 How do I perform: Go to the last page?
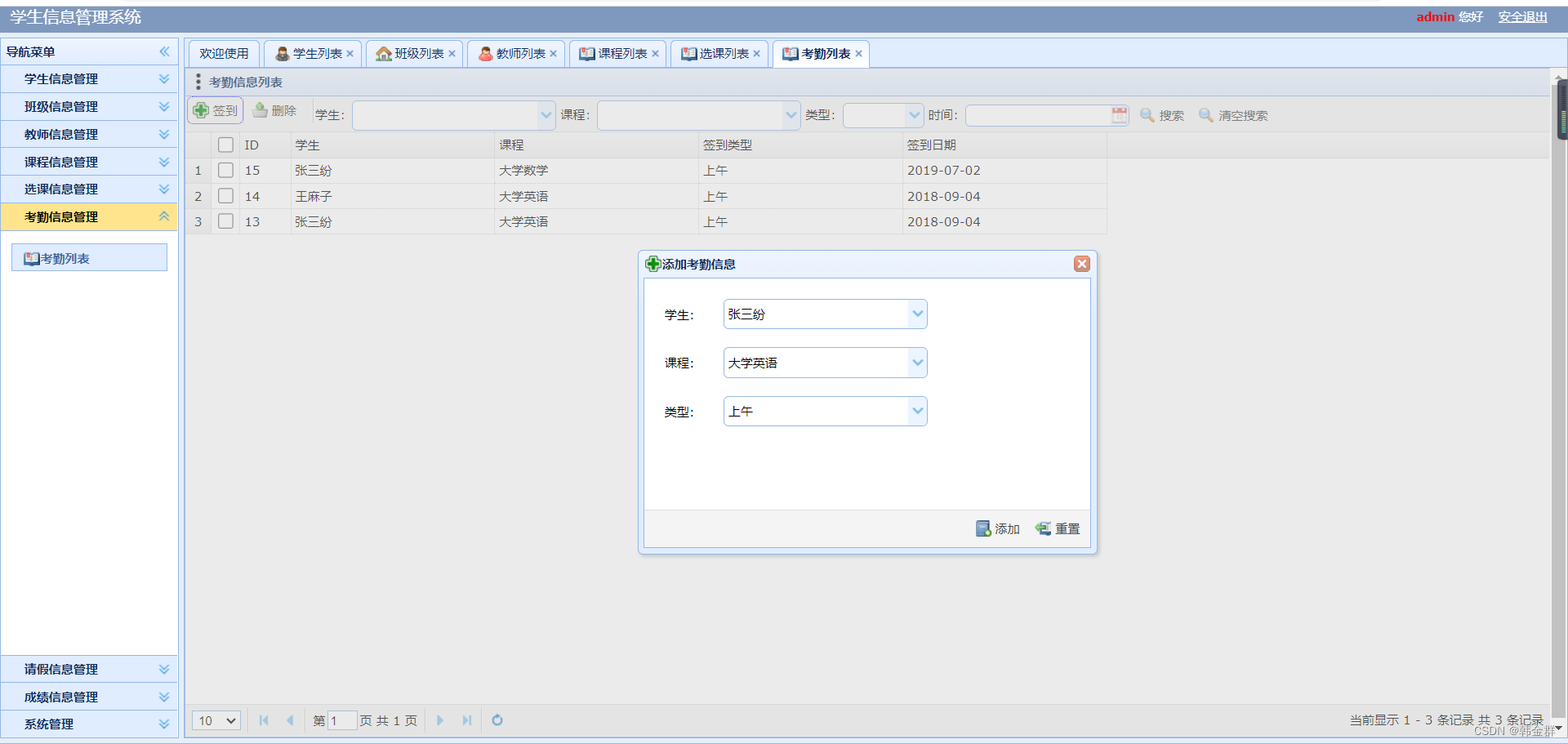pyautogui.click(x=466, y=720)
